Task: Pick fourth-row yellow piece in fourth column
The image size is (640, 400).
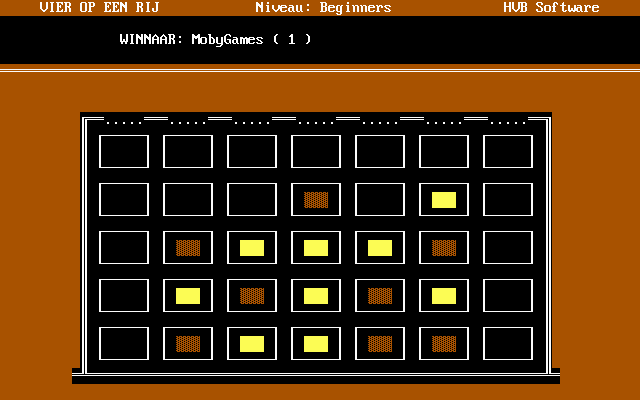Action: tap(316, 296)
